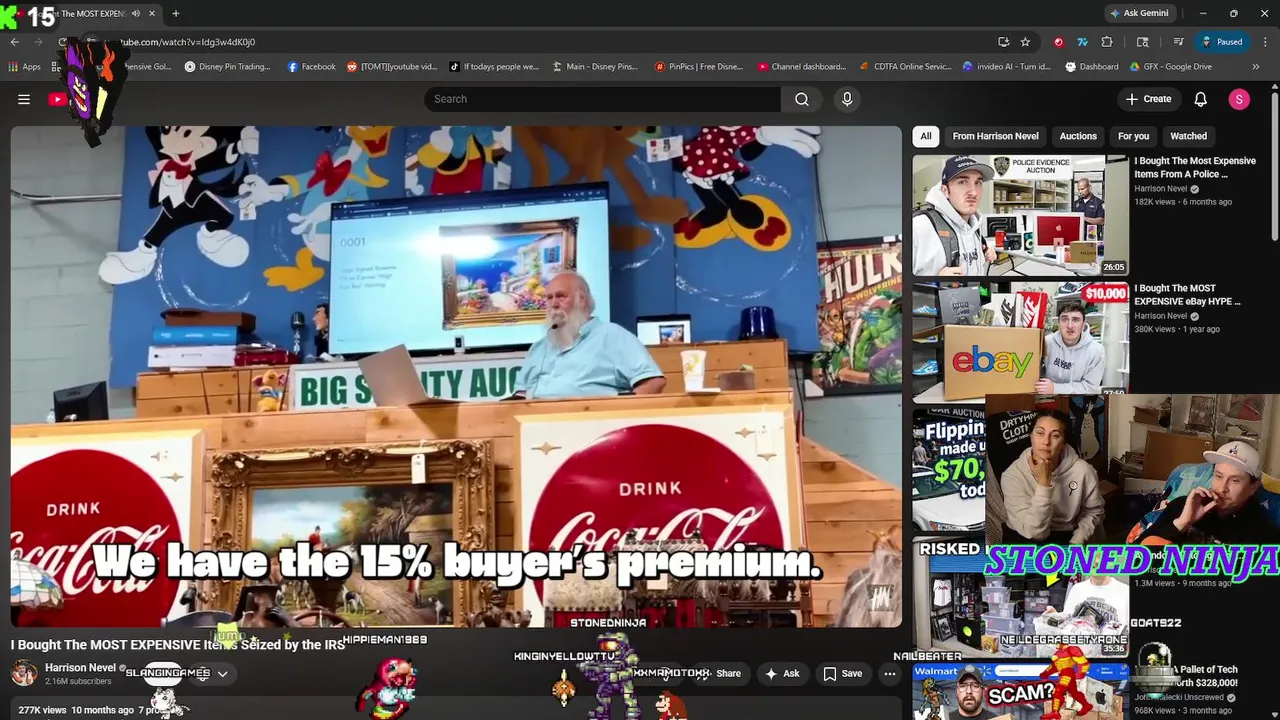Open [TOMT] youtube vid bookmark
1280x720 pixels.
point(392,67)
